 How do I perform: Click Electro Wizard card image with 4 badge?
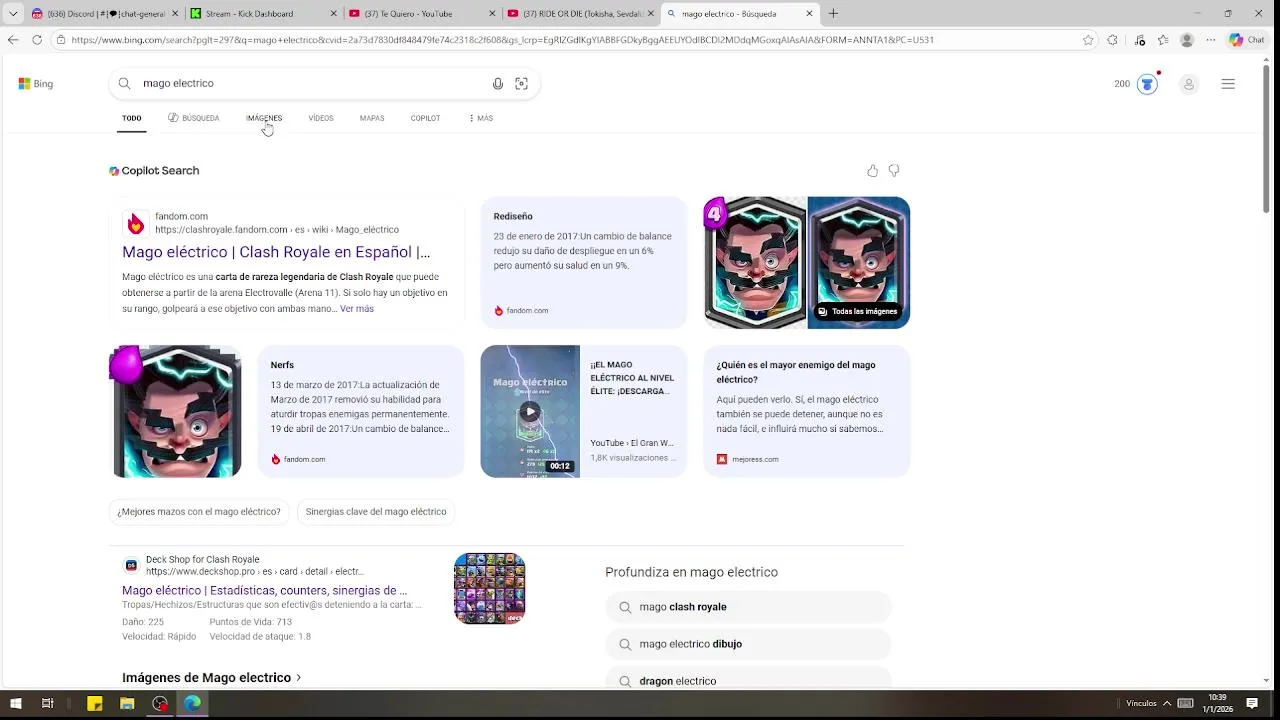[755, 263]
